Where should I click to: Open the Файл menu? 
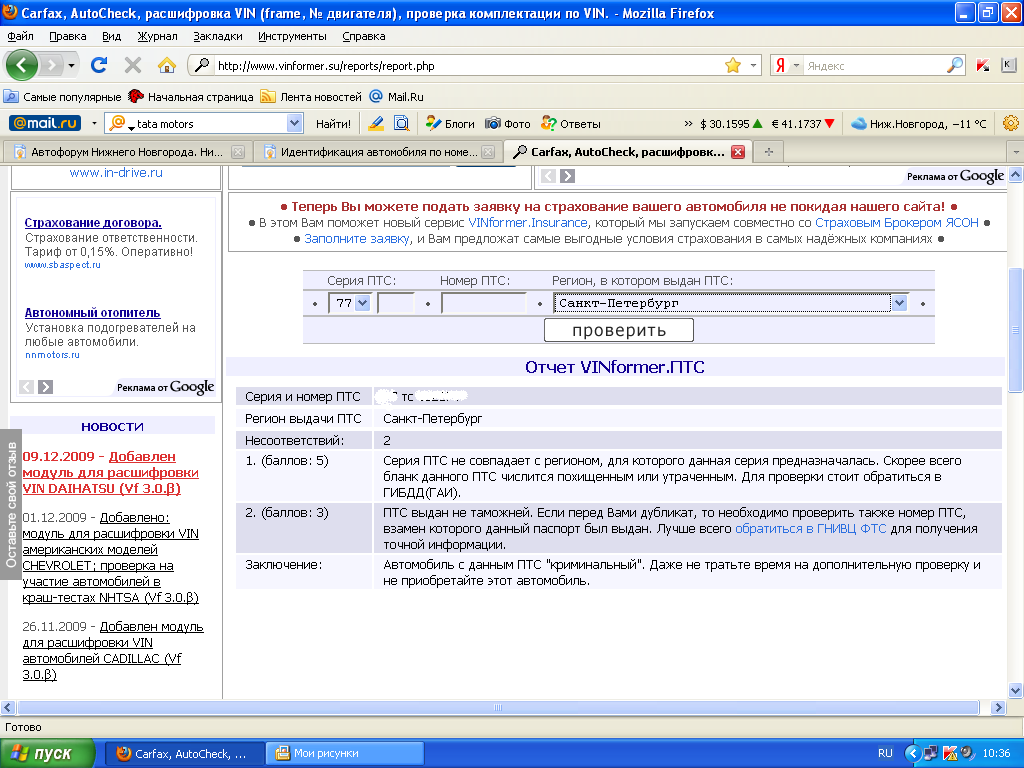pos(20,36)
